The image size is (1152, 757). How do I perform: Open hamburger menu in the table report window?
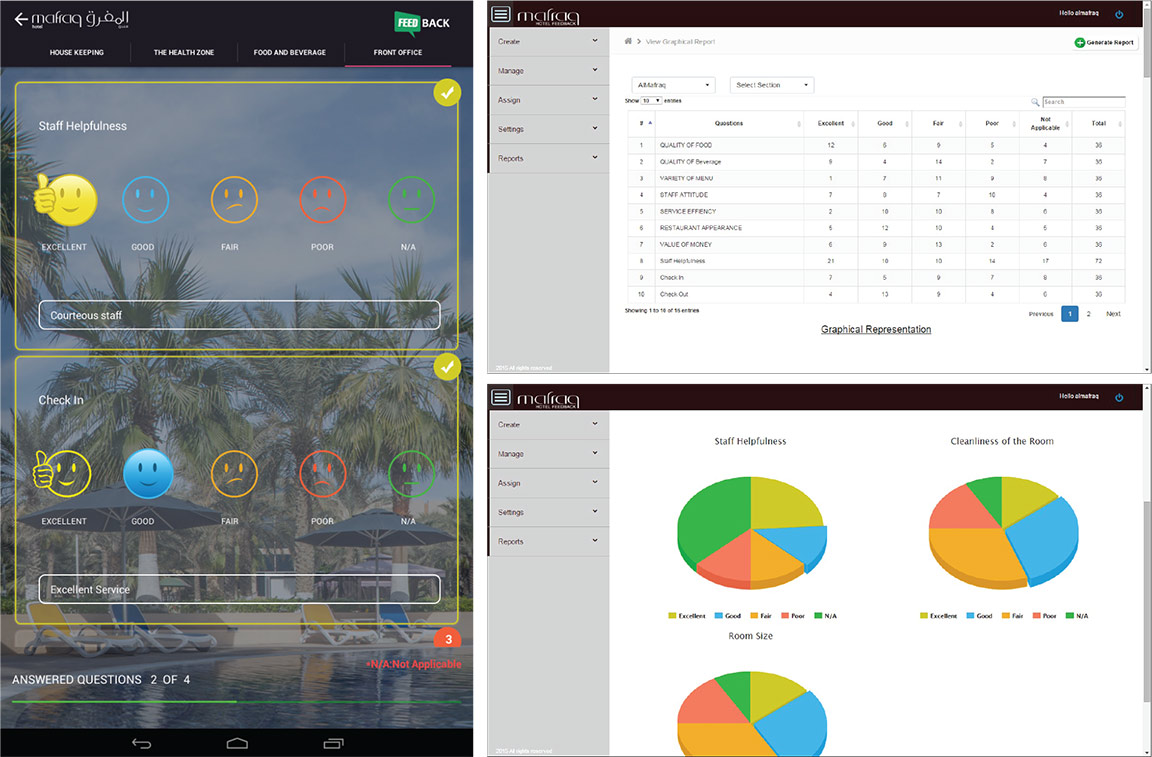pyautogui.click(x=501, y=14)
